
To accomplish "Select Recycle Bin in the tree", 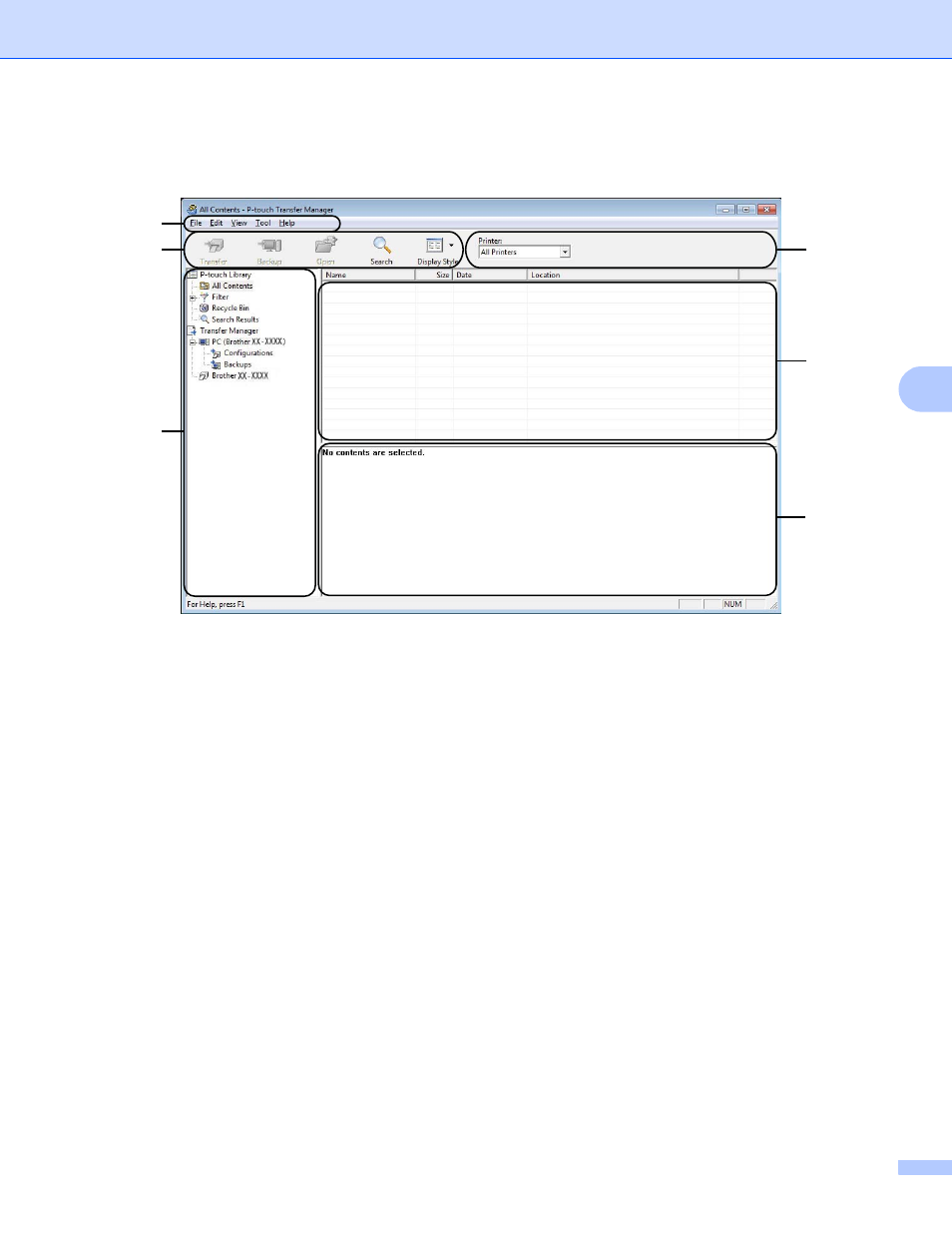I will point(231,308).
